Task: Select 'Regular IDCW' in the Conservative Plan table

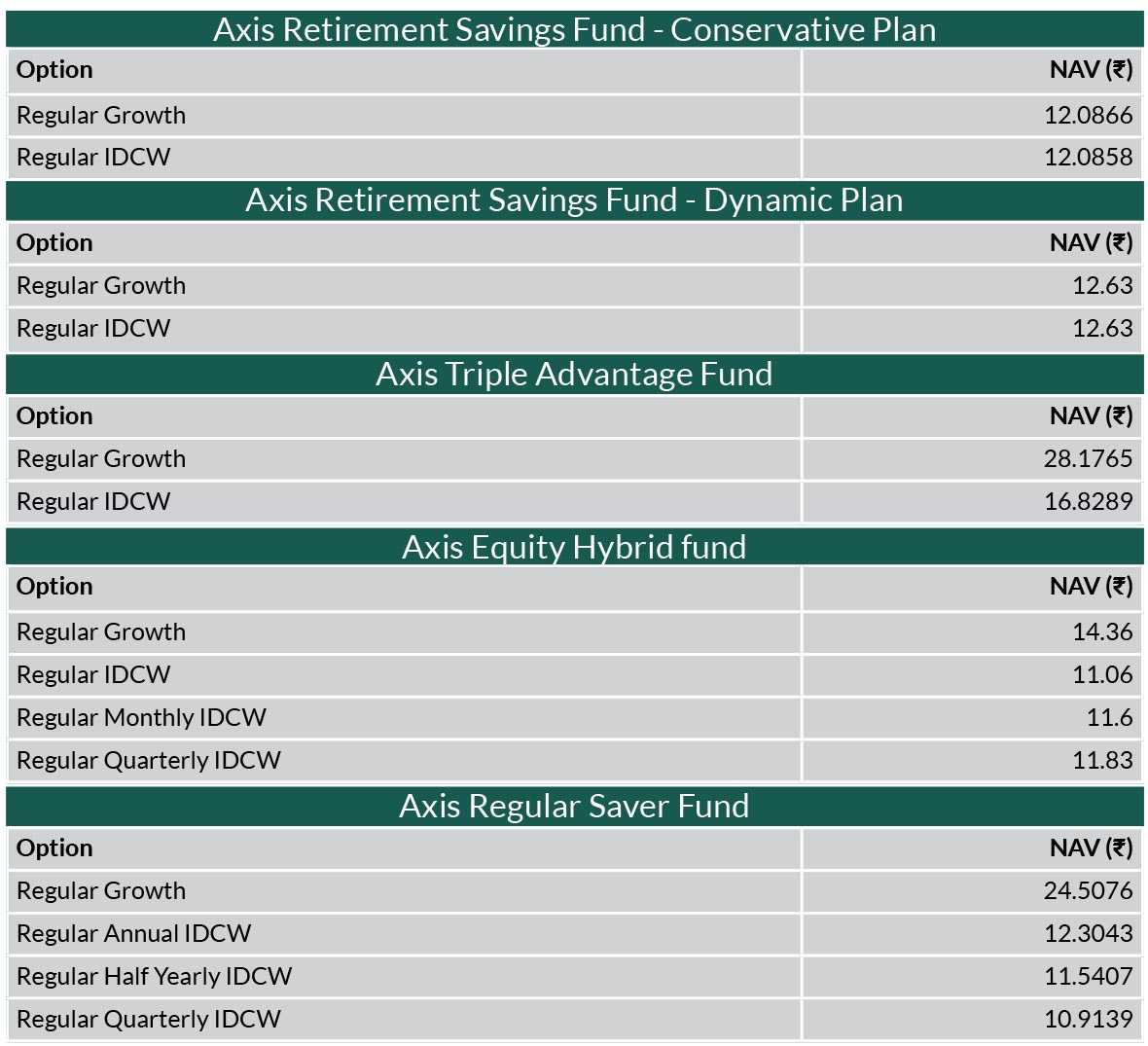Action: pos(93,157)
